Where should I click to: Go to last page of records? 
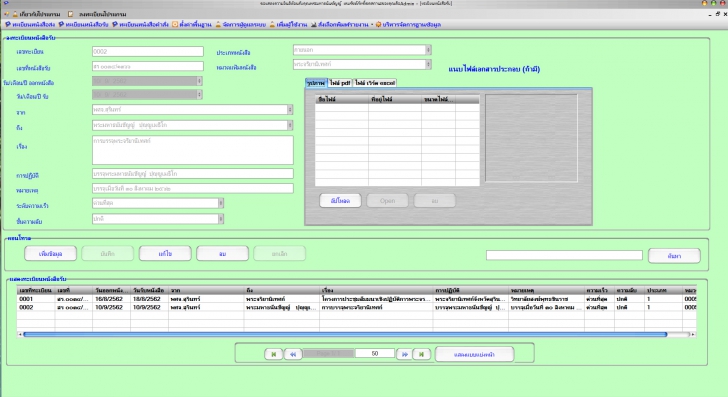pyautogui.click(x=422, y=354)
